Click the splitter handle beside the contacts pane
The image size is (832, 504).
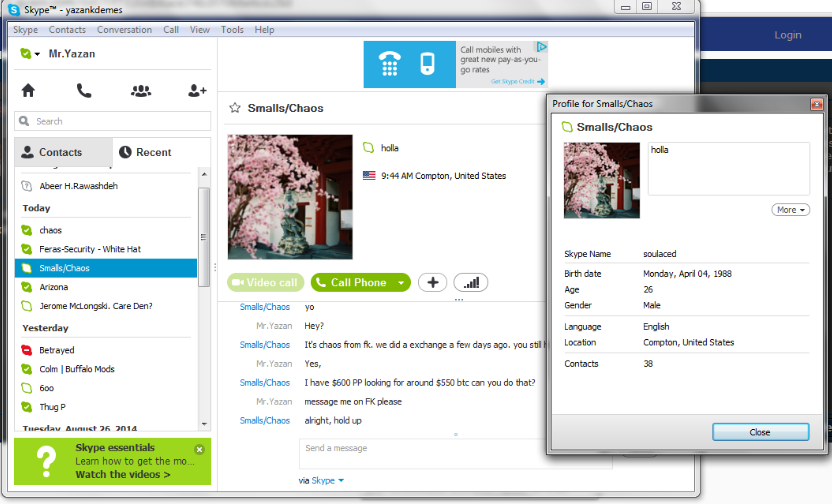(x=215, y=267)
